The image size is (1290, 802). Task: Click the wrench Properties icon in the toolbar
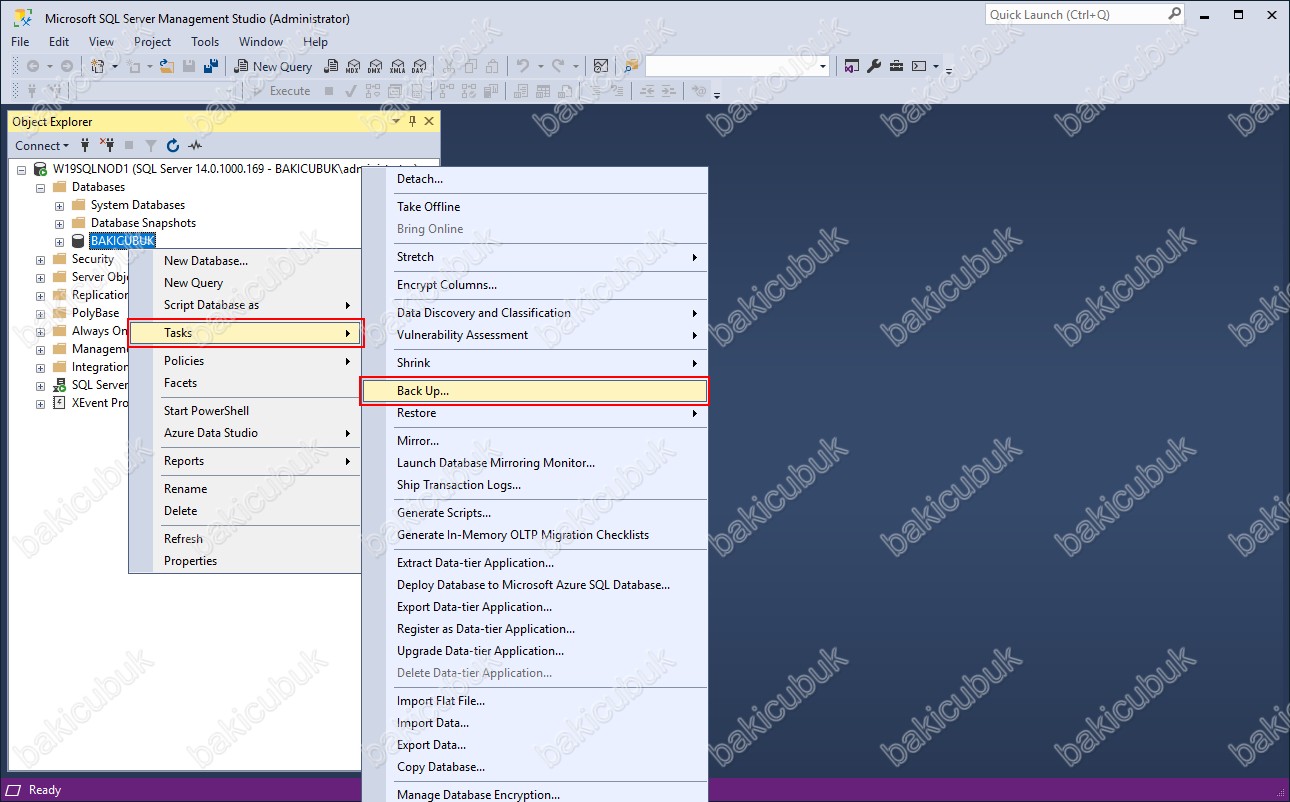(874, 66)
